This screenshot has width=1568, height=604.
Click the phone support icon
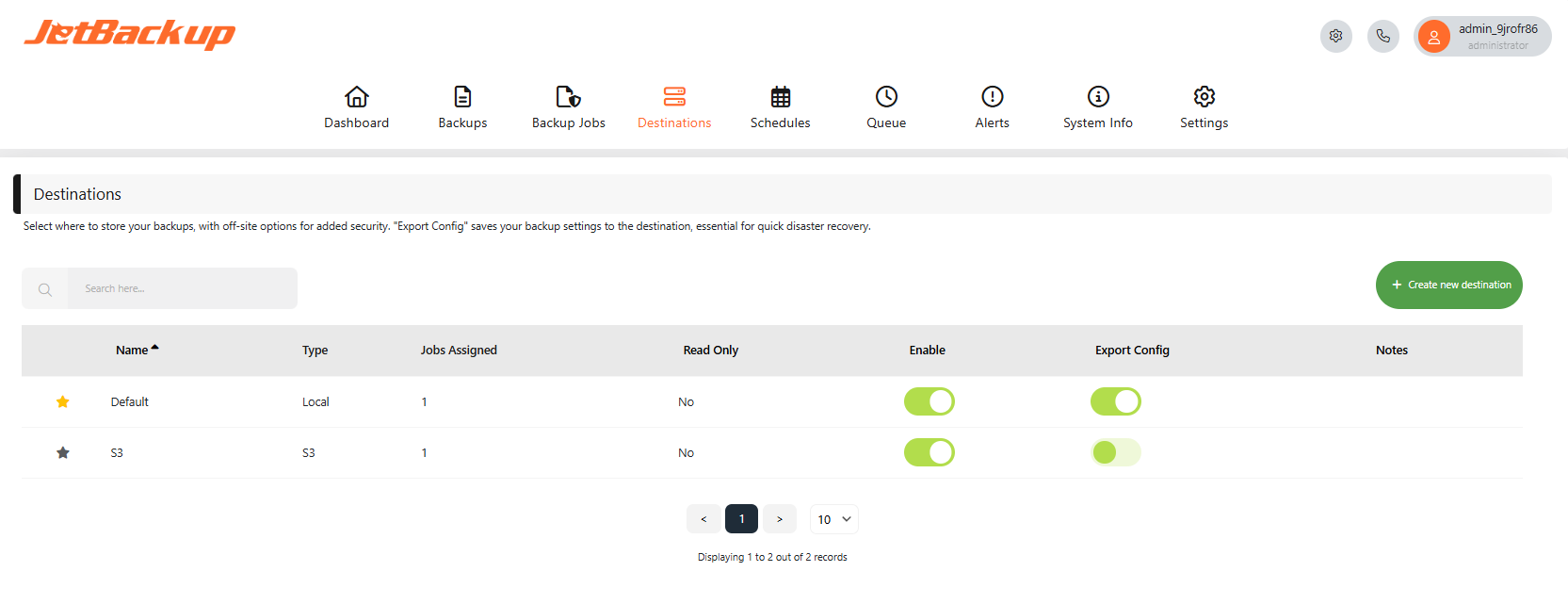[x=1382, y=37]
